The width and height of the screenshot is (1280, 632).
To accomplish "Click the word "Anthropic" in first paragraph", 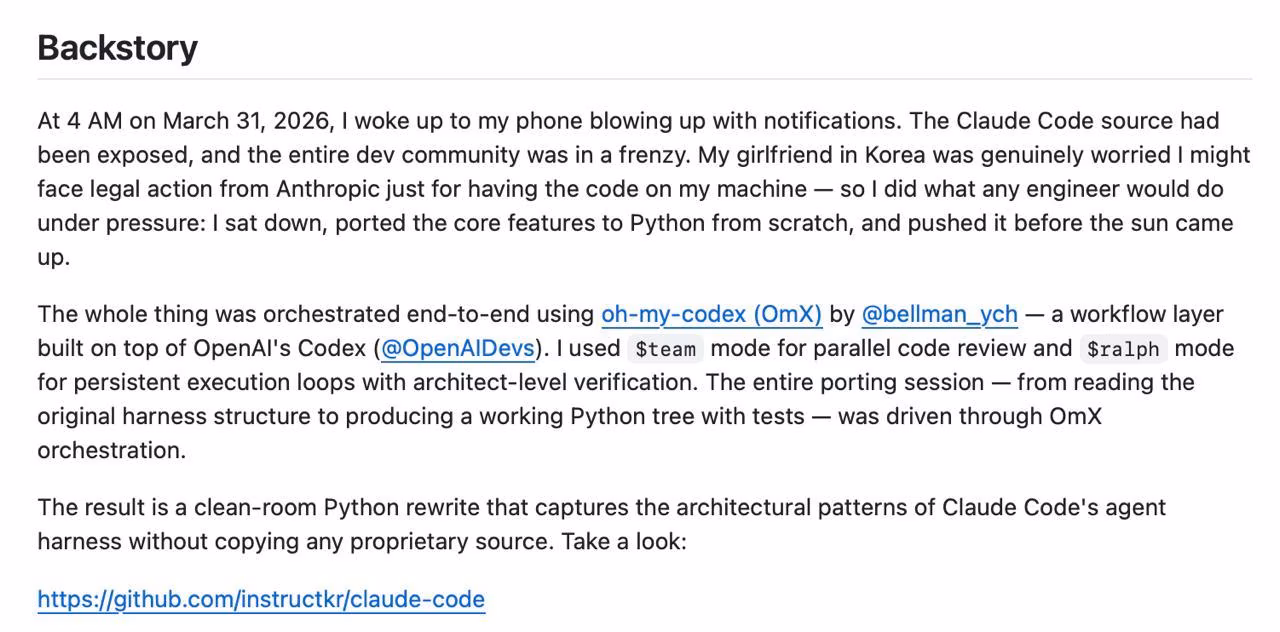I will (x=328, y=189).
